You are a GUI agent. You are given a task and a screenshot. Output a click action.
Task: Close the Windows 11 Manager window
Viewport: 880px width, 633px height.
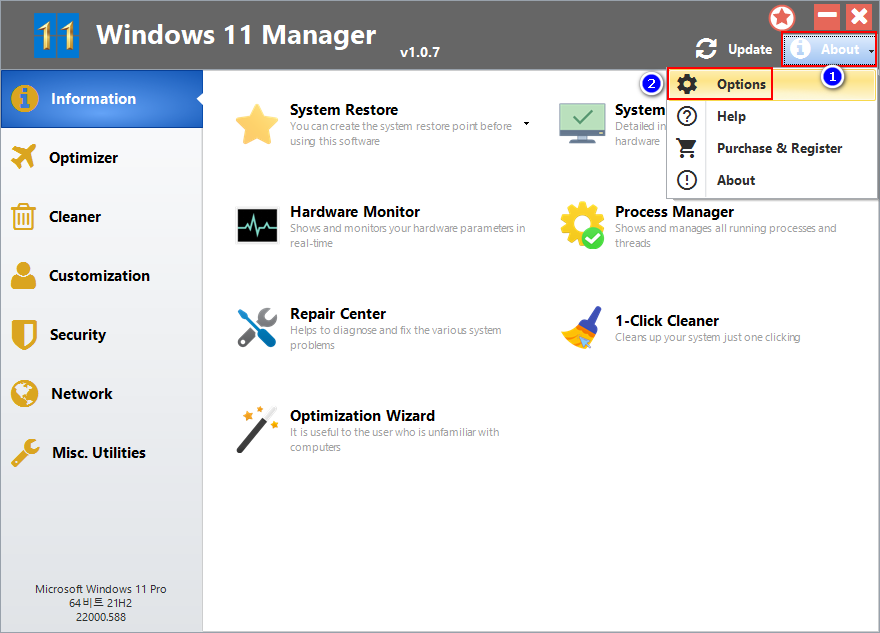pyautogui.click(x=859, y=17)
